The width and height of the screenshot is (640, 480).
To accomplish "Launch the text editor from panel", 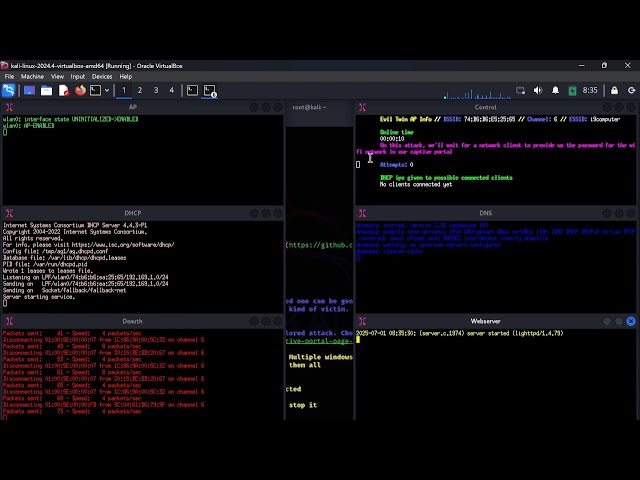I will [x=64, y=90].
